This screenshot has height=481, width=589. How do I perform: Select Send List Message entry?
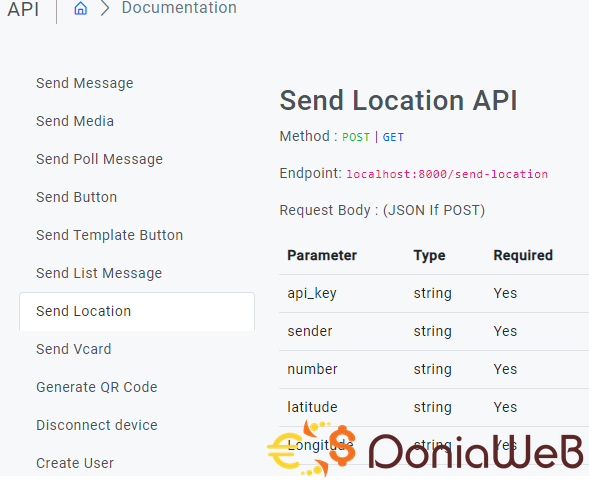pos(99,273)
